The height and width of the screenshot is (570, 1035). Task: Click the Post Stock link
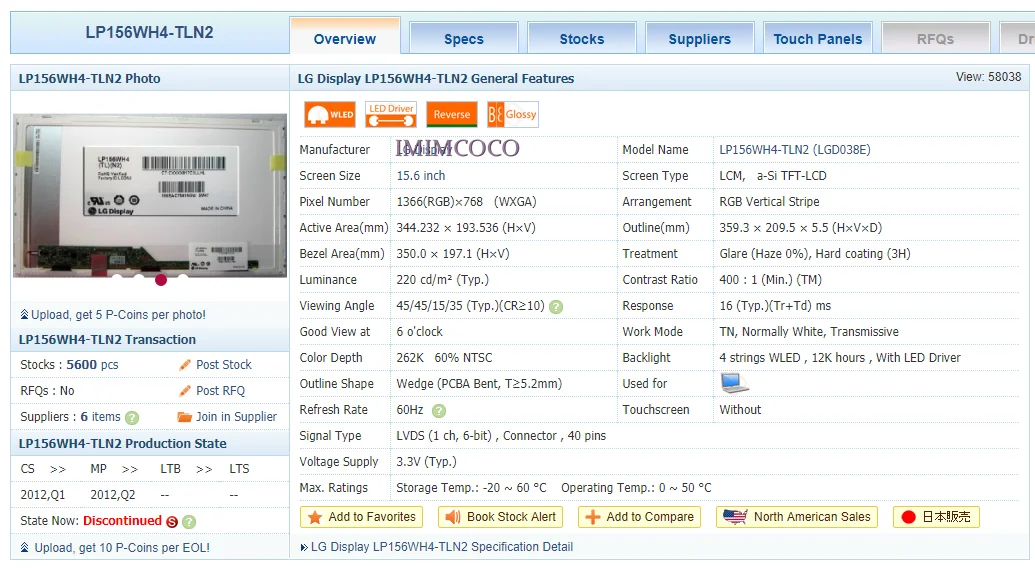coord(224,365)
